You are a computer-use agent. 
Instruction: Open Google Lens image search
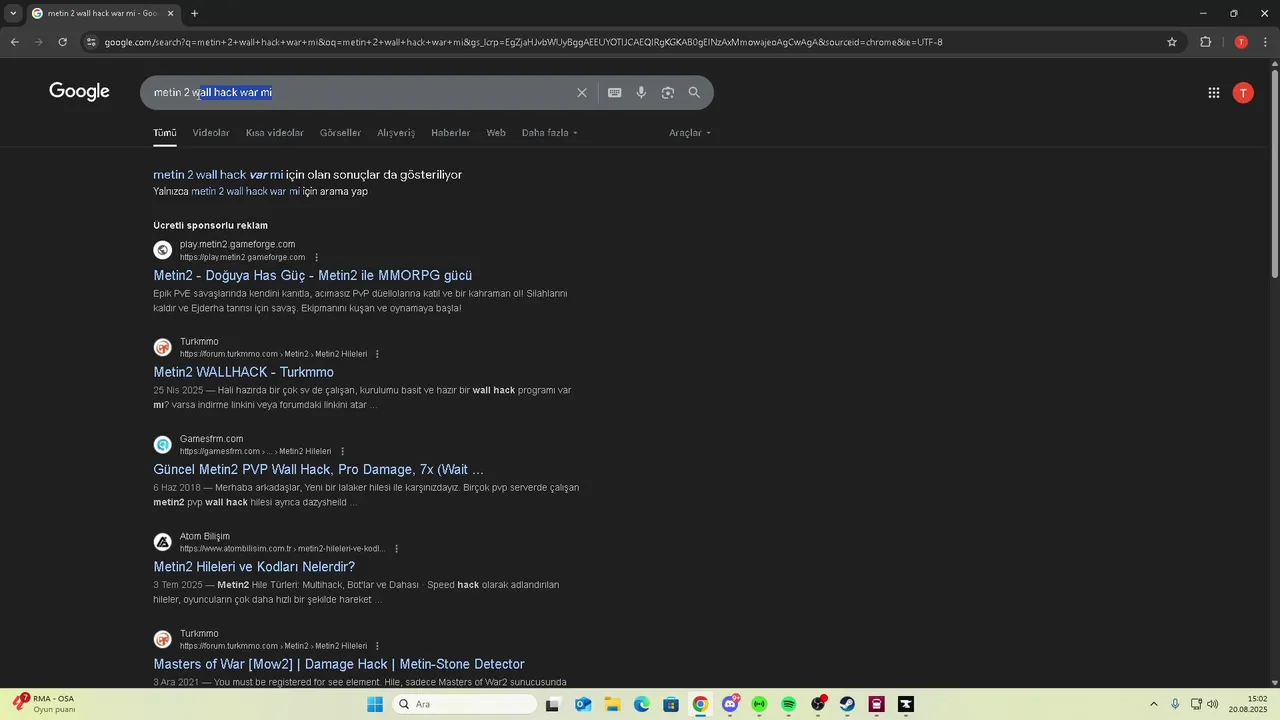pyautogui.click(x=667, y=93)
